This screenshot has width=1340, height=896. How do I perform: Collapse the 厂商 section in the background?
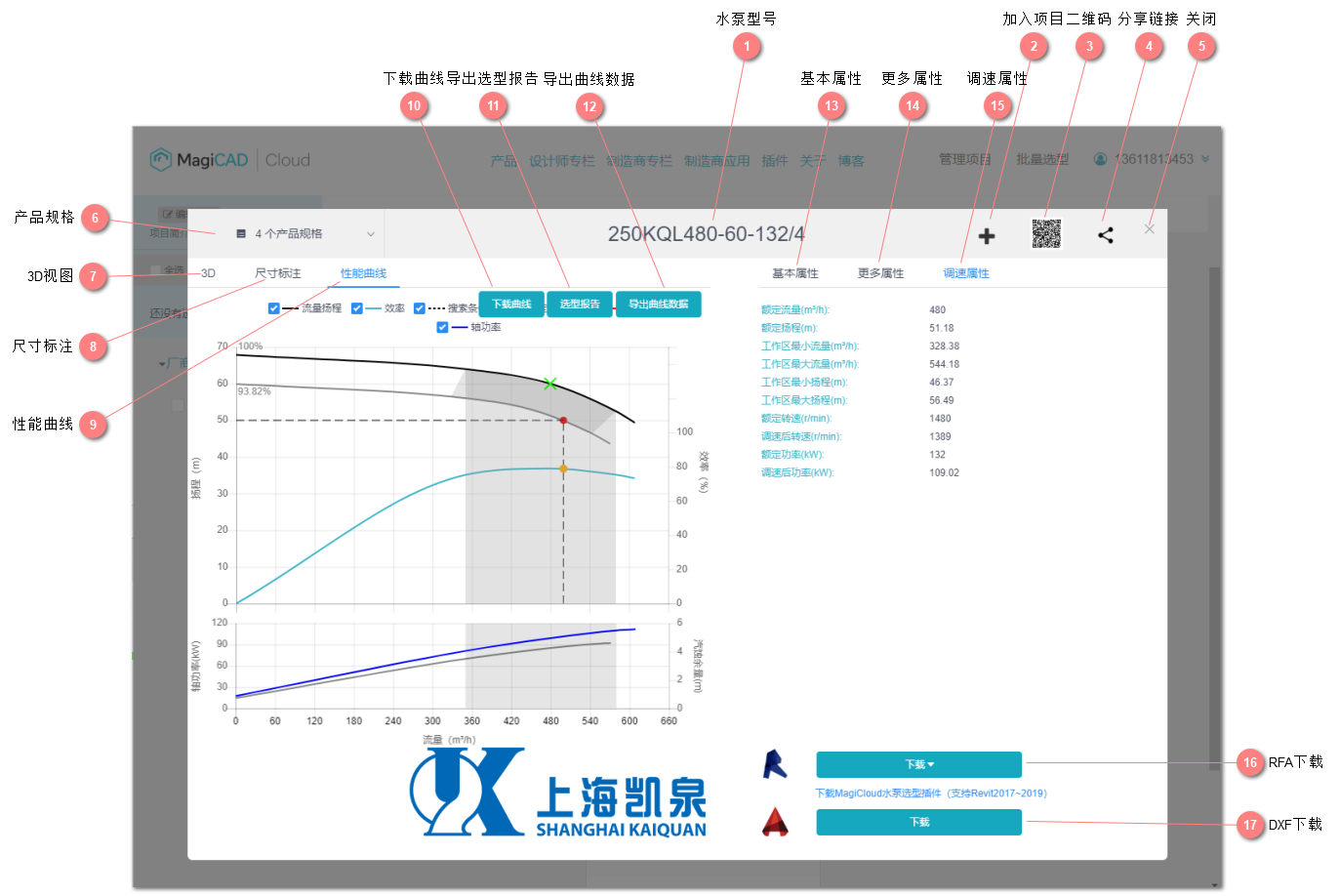(162, 364)
